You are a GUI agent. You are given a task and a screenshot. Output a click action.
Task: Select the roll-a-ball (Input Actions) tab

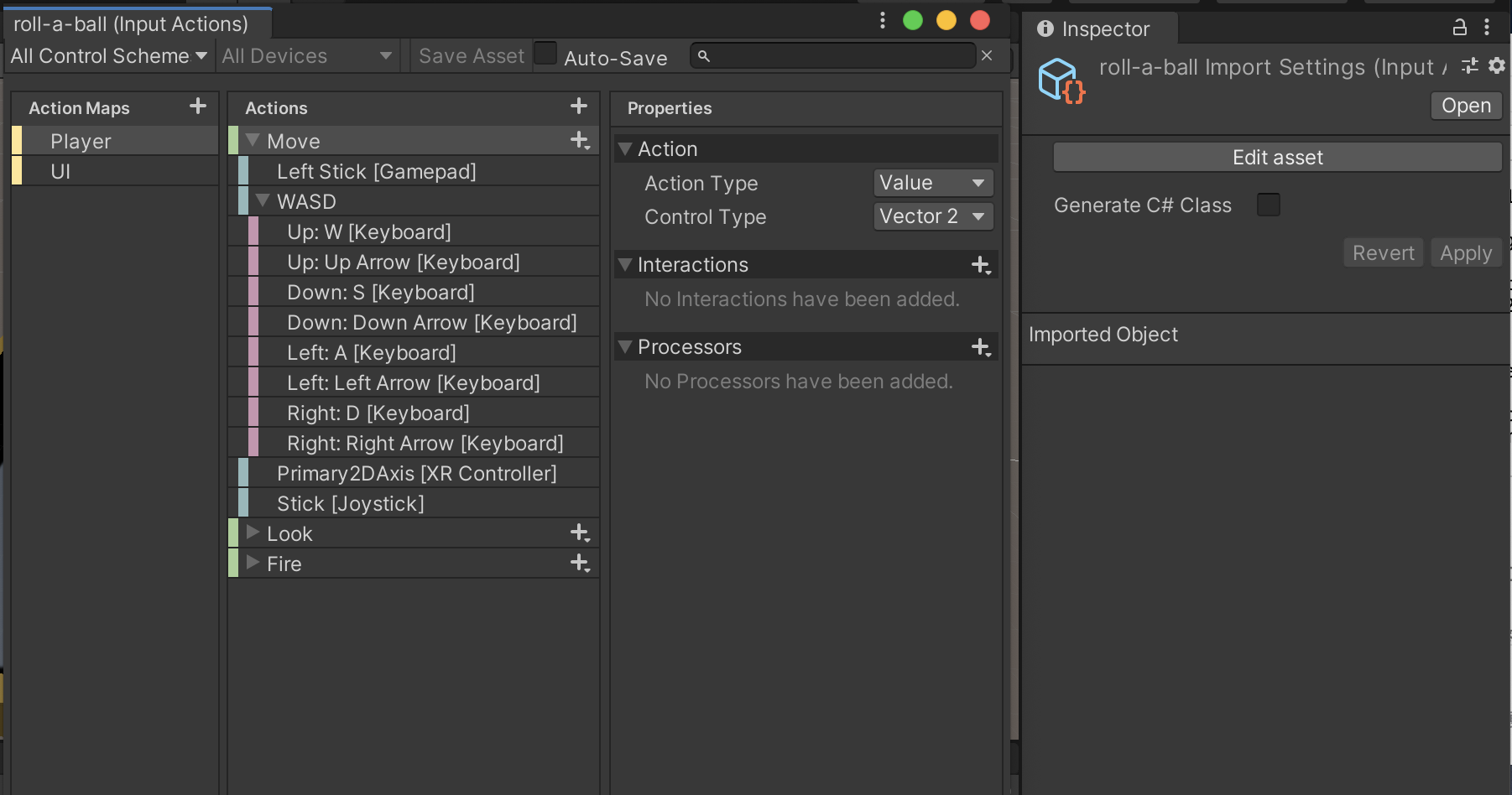pos(137,24)
